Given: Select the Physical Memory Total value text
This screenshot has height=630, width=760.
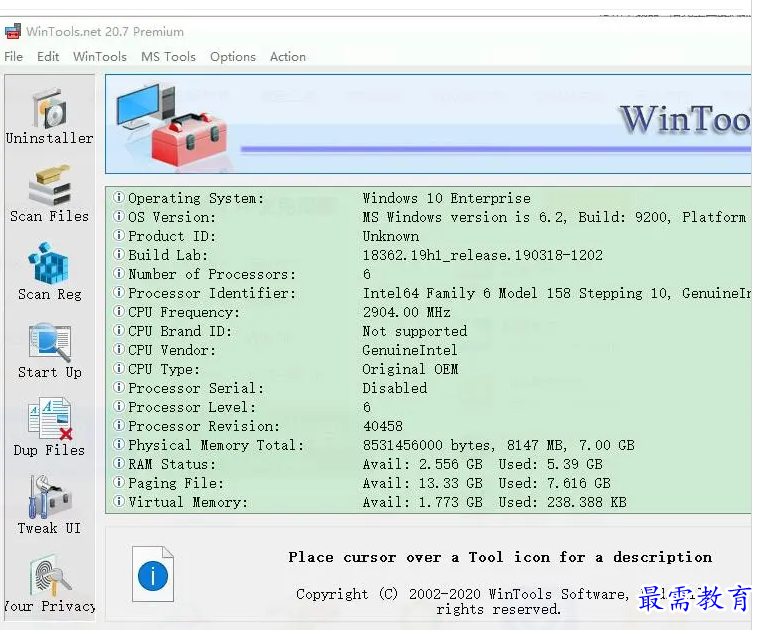Looking at the screenshot, I should (499, 445).
